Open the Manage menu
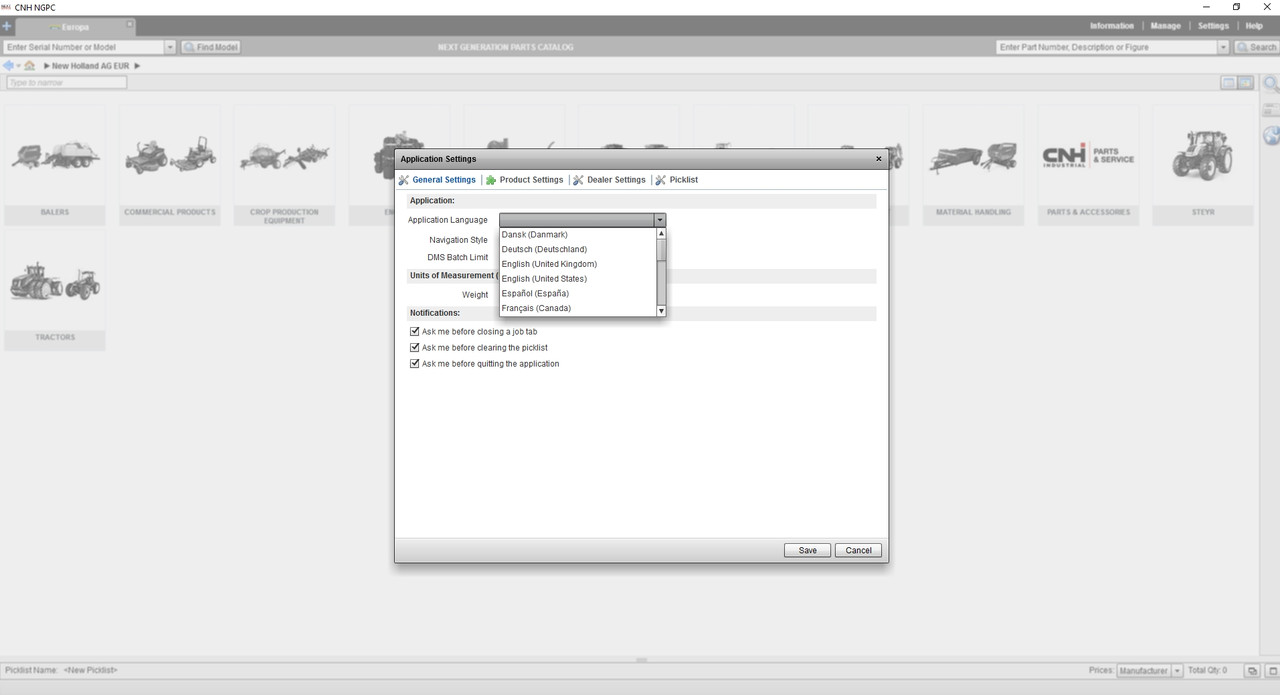 click(1166, 26)
